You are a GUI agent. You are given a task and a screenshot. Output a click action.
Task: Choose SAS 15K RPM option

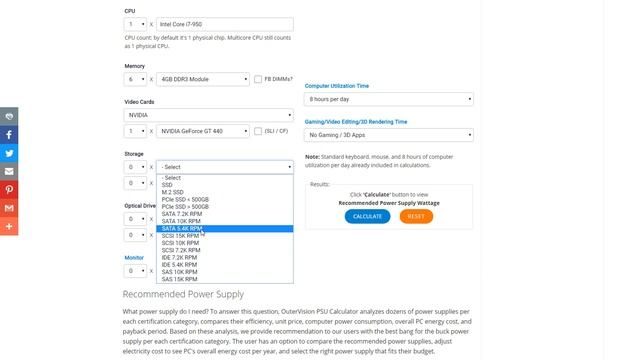pos(225,279)
